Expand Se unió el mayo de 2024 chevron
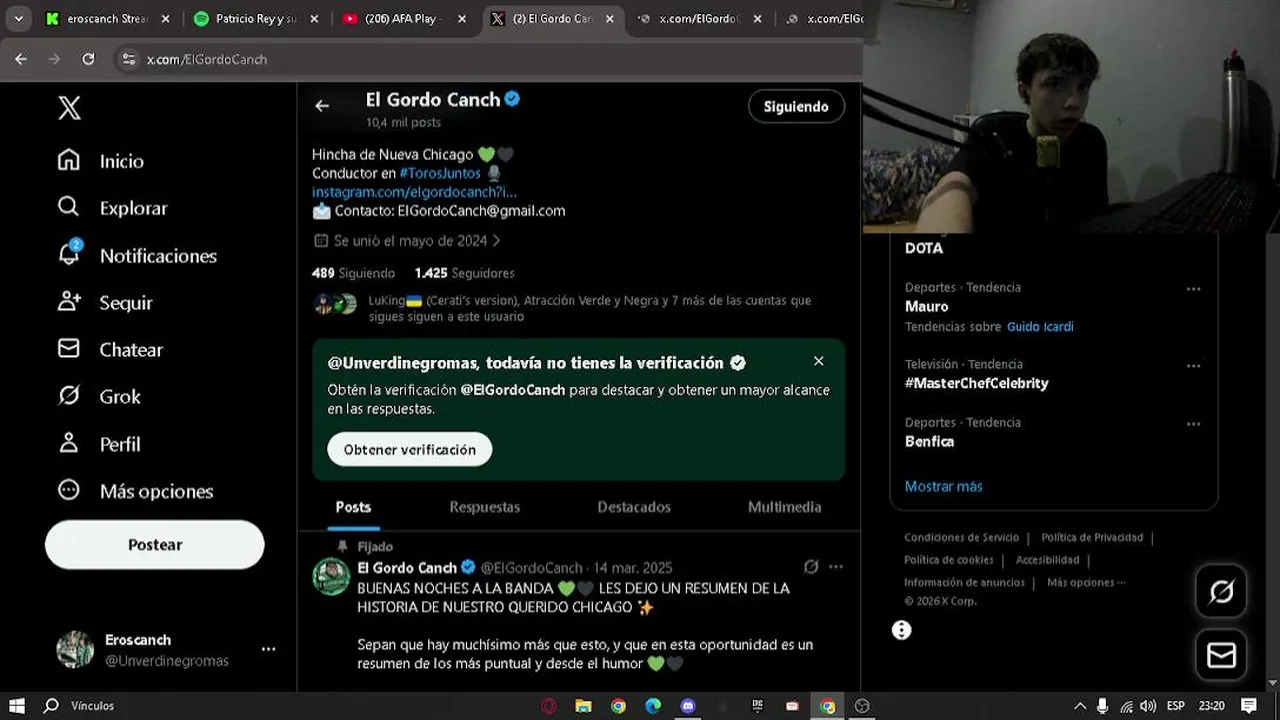The image size is (1280, 720). click(496, 241)
